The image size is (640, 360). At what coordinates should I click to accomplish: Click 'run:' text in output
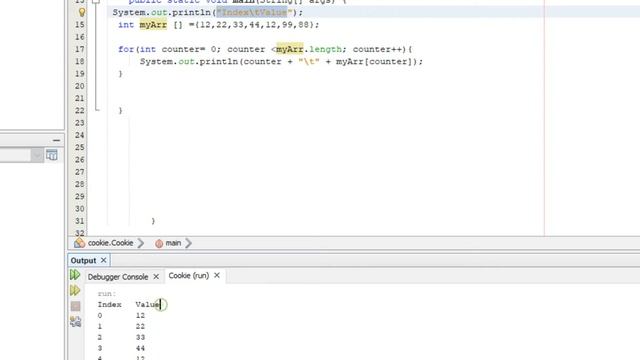[x=107, y=293]
